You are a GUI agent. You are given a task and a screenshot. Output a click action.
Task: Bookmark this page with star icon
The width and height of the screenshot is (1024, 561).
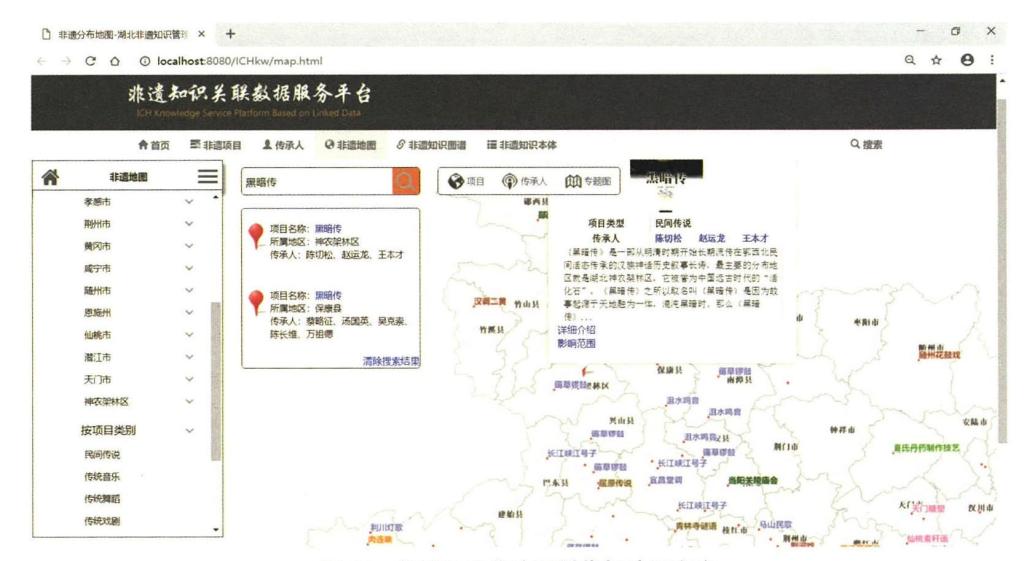pyautogui.click(x=937, y=61)
